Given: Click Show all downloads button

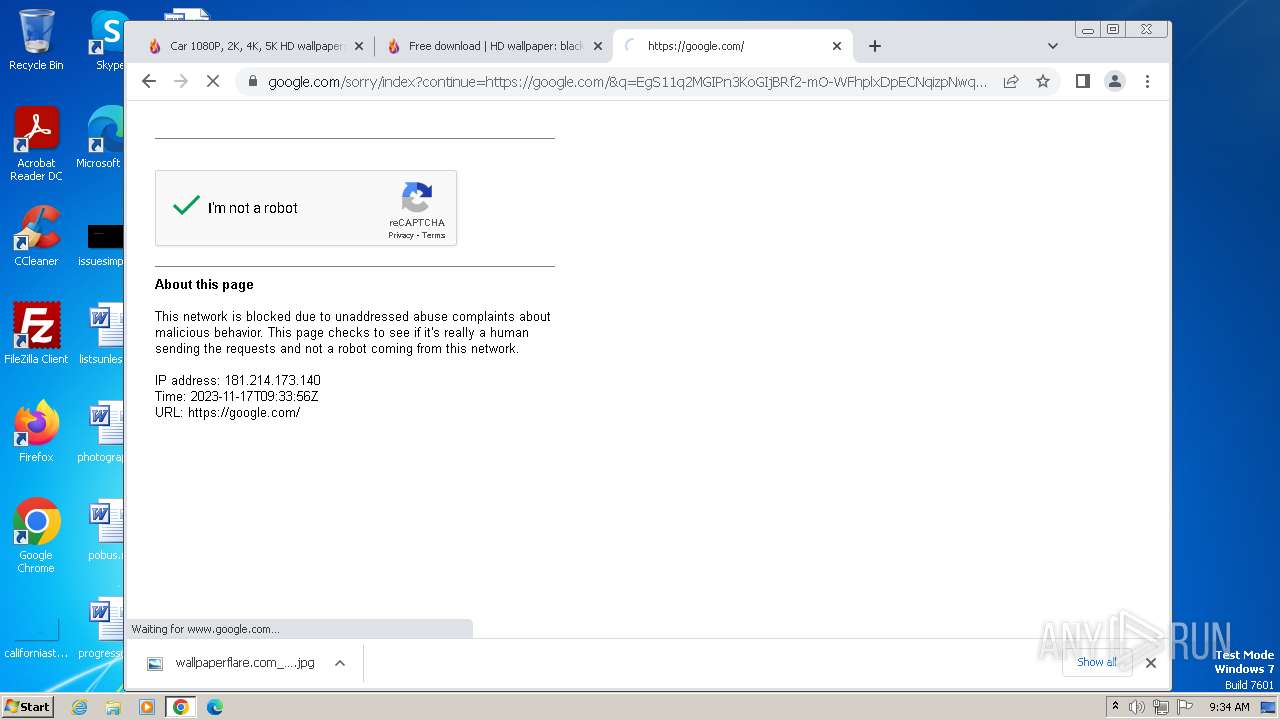Looking at the screenshot, I should 1097,662.
